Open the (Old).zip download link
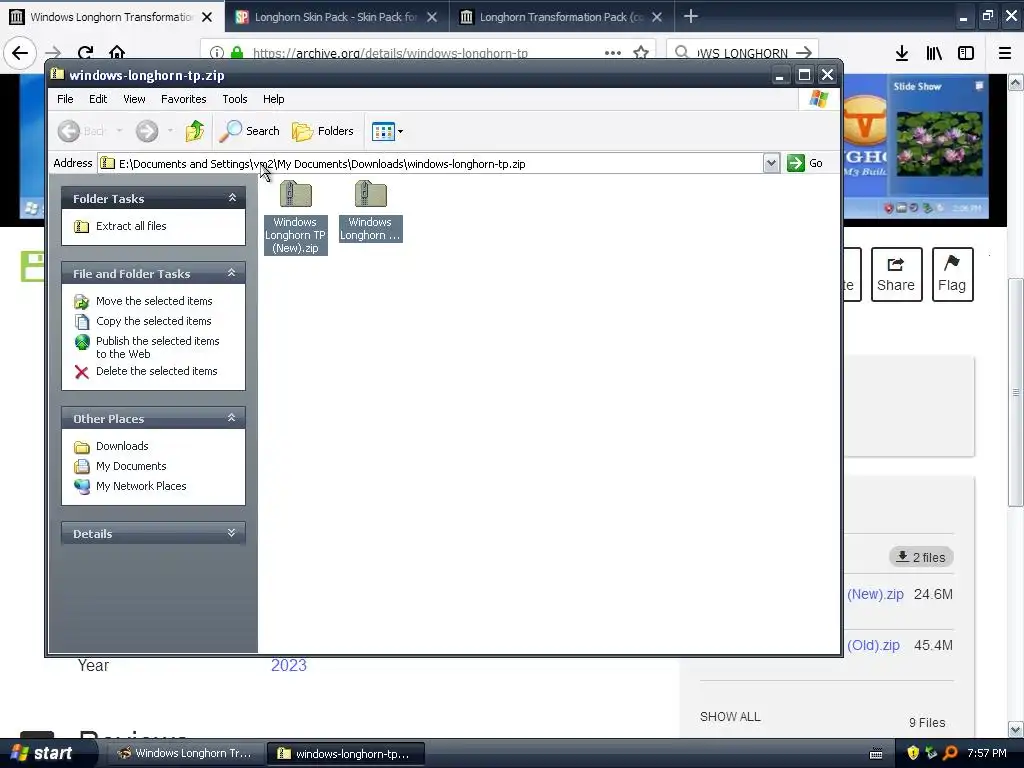The height and width of the screenshot is (768, 1024). point(873,645)
